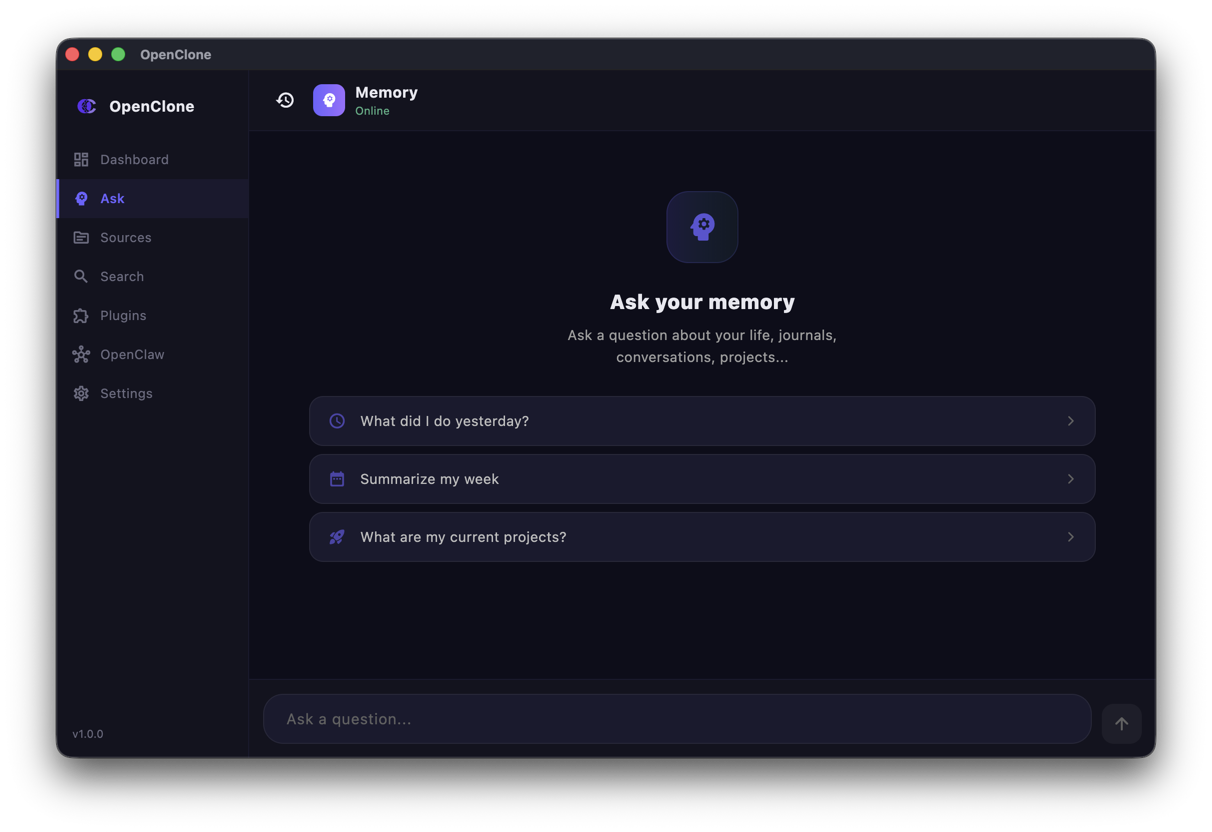Image resolution: width=1212 pixels, height=832 pixels.
Task: Click the rocket icon on the projects suggestion
Action: point(336,537)
